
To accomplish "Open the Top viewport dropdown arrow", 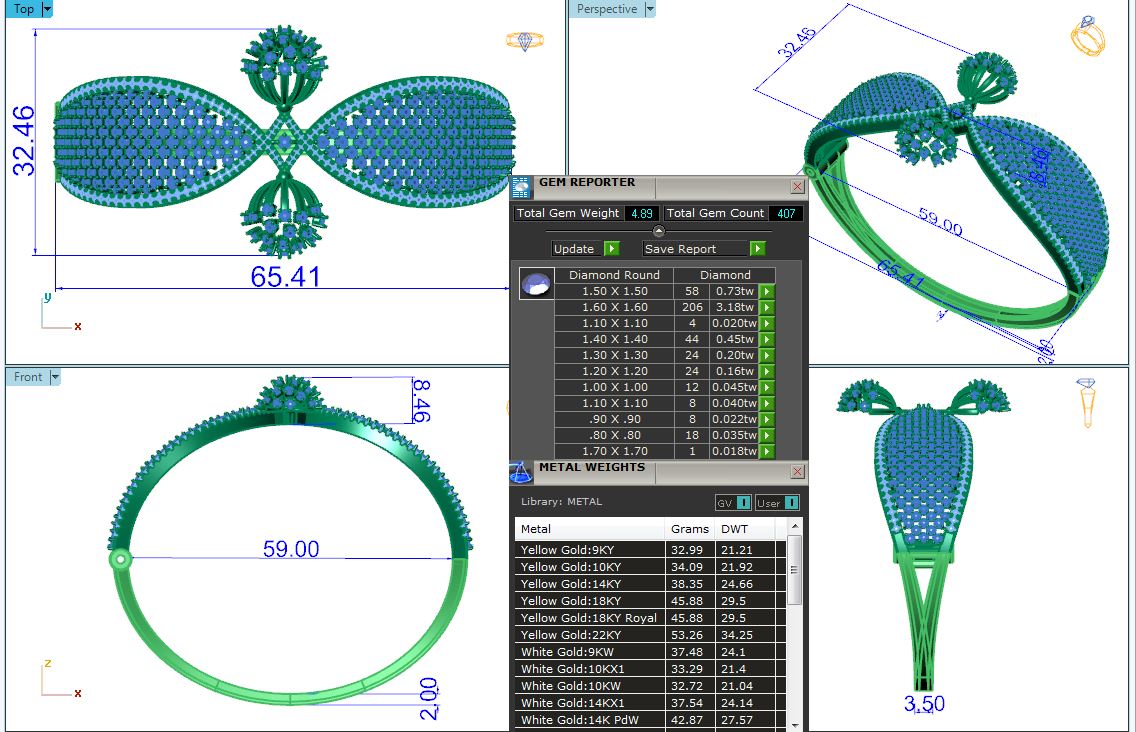I will point(47,9).
